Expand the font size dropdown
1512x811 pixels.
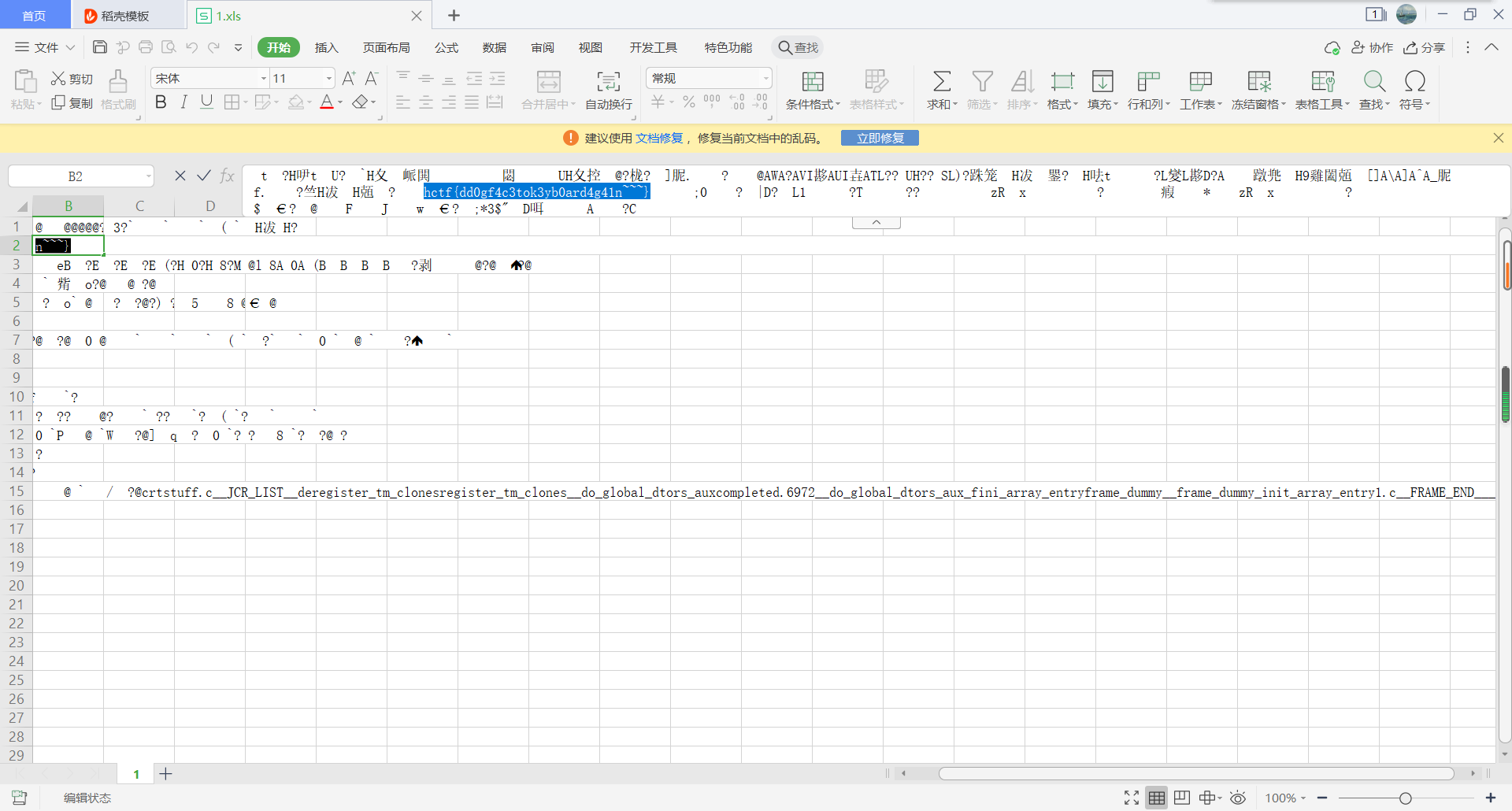click(329, 79)
